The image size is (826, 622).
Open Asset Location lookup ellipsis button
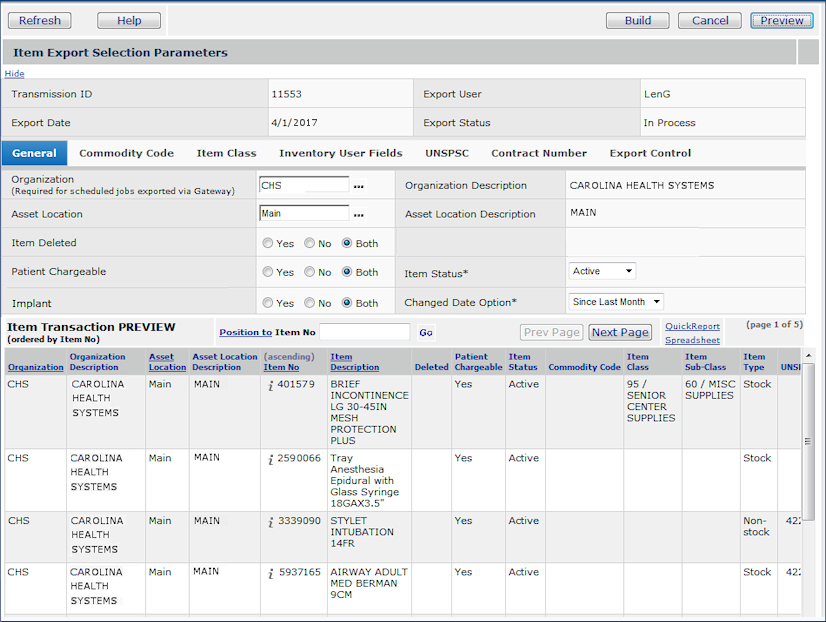pyautogui.click(x=359, y=214)
